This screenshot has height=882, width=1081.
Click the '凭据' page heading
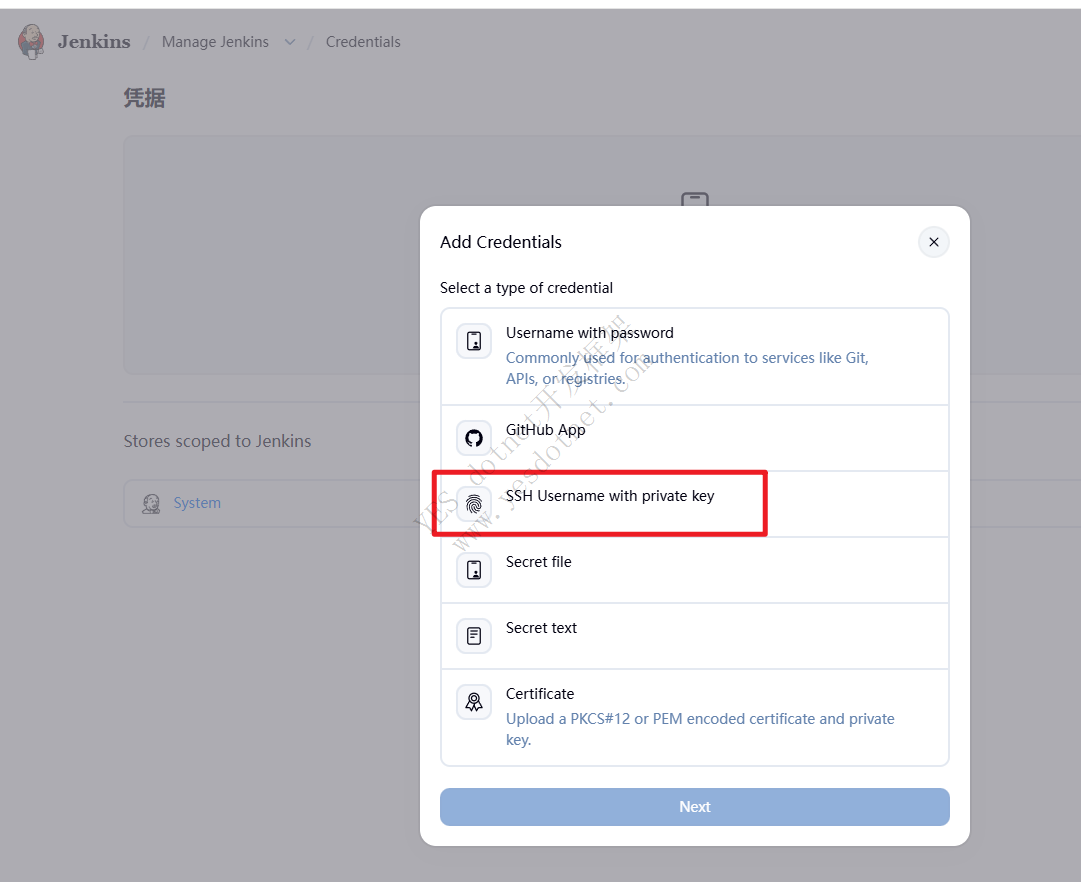pyautogui.click(x=144, y=98)
